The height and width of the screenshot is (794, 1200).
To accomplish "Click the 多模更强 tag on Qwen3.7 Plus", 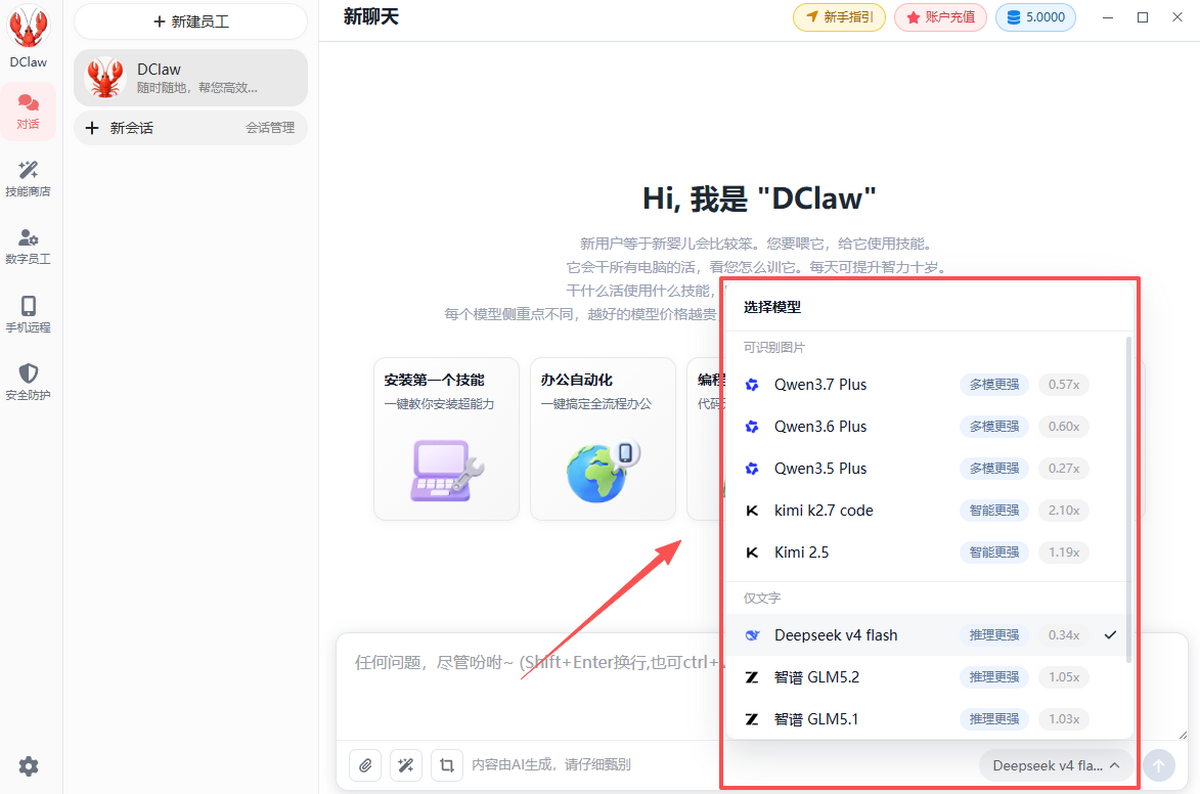I will [994, 384].
